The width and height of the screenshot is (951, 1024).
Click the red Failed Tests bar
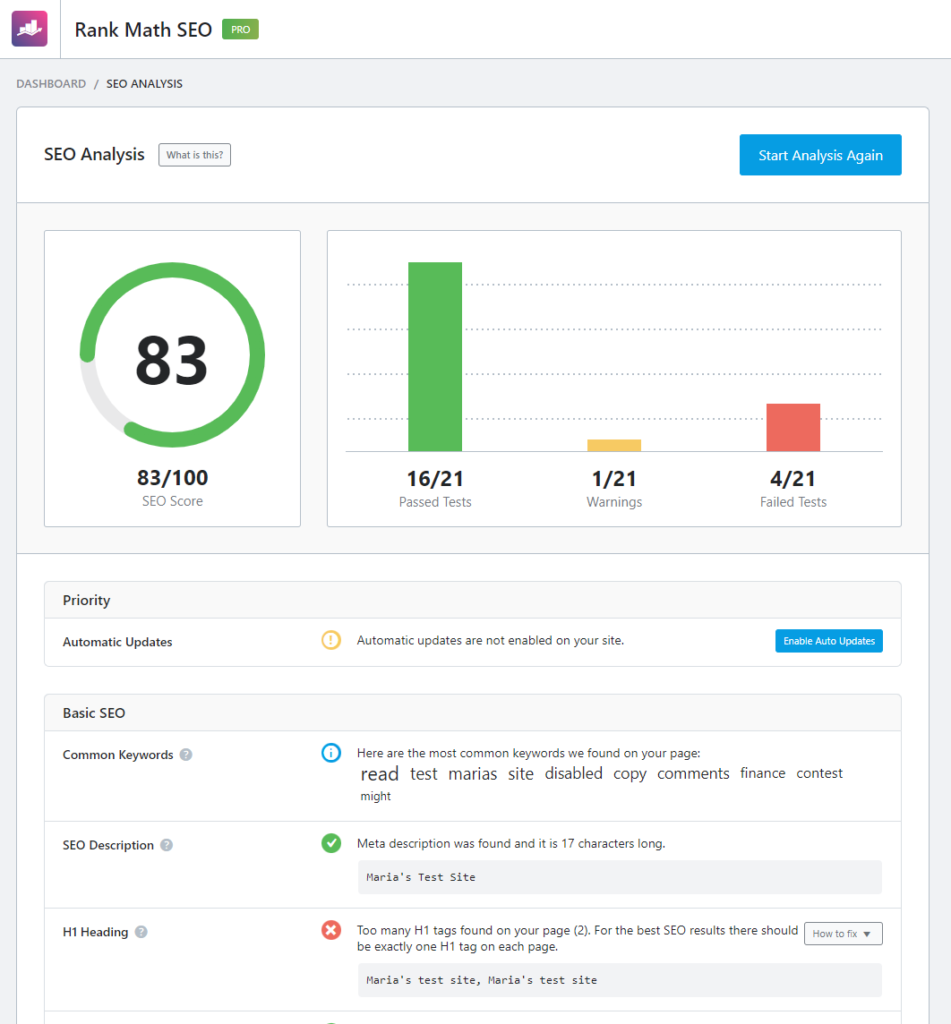(x=792, y=427)
